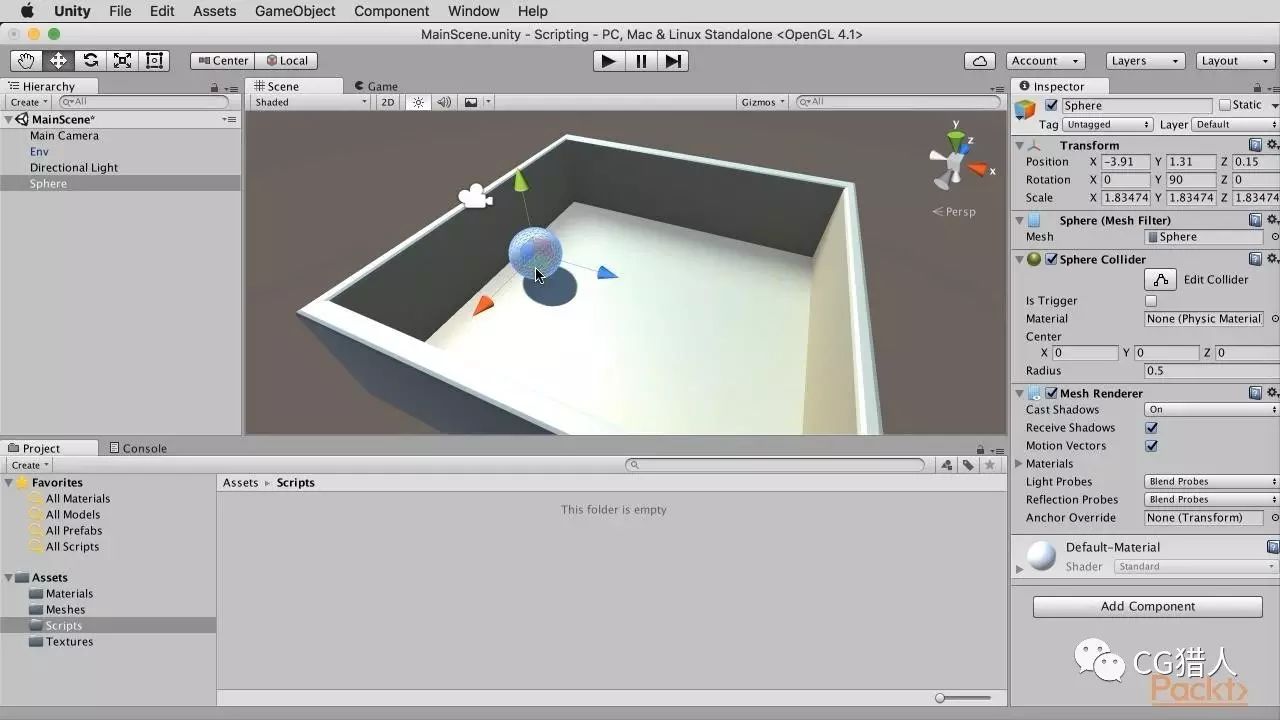Click the Pause button
1280x720 pixels.
tap(641, 60)
